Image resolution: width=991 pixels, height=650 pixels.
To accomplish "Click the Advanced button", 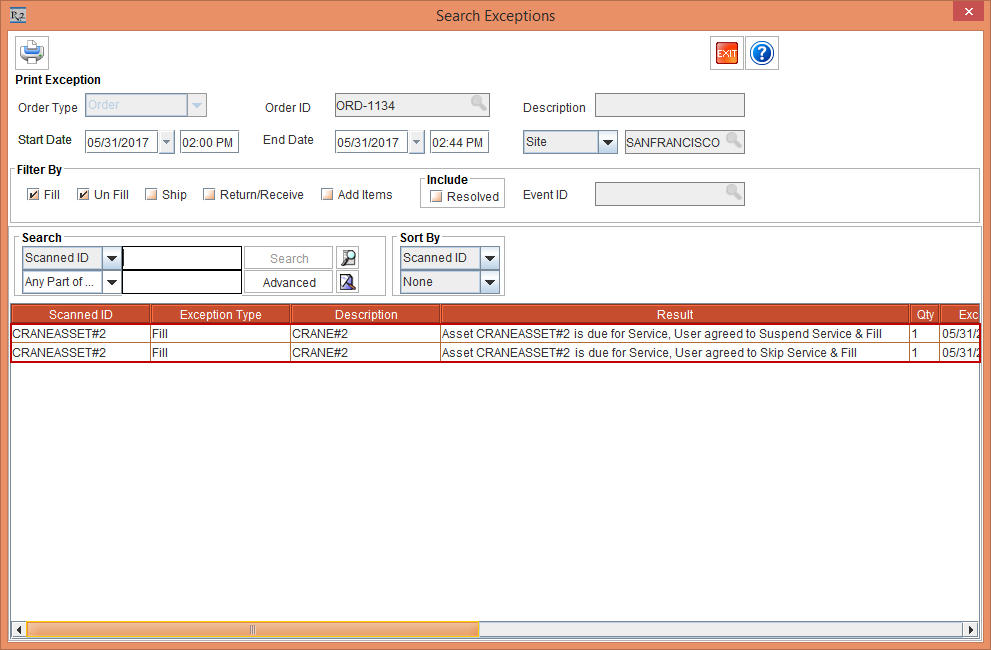I will [289, 282].
